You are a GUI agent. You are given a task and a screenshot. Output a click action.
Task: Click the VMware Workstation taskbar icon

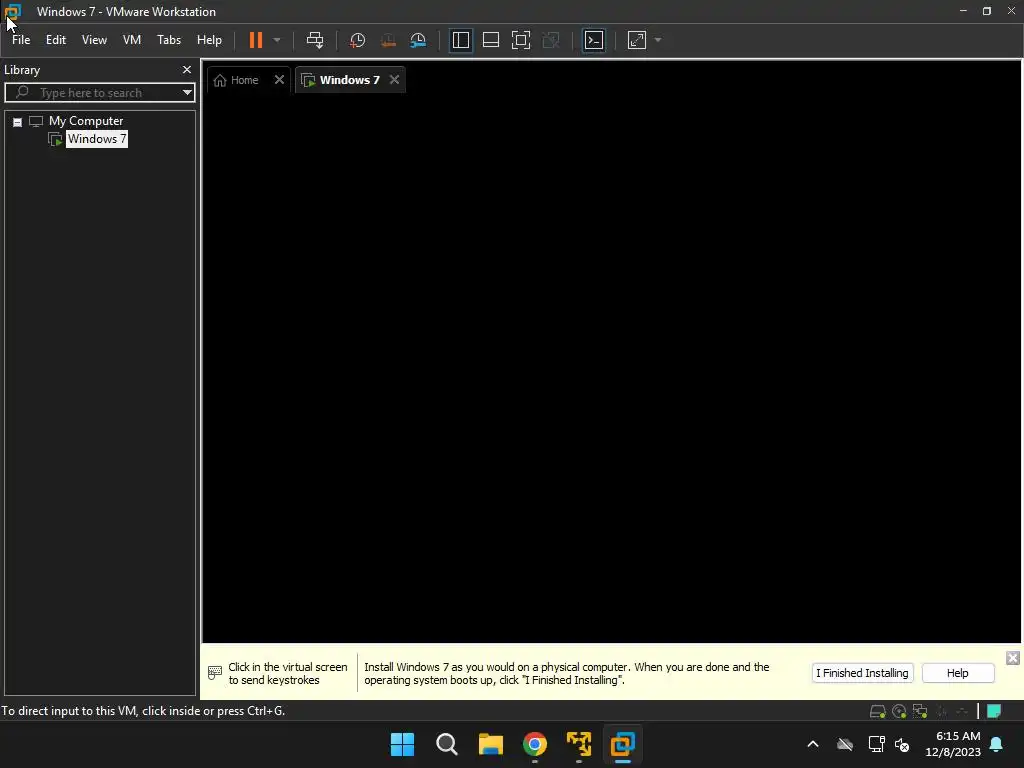point(622,744)
